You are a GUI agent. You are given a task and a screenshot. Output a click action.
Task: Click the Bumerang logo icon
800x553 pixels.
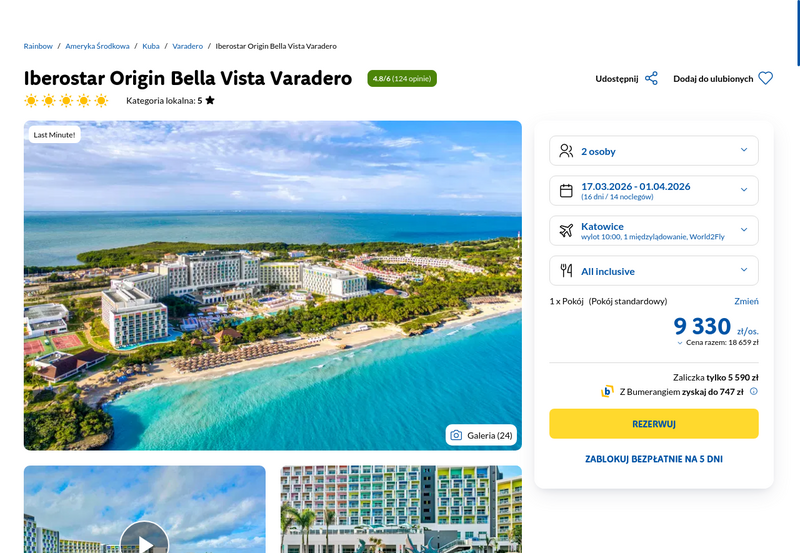click(607, 391)
